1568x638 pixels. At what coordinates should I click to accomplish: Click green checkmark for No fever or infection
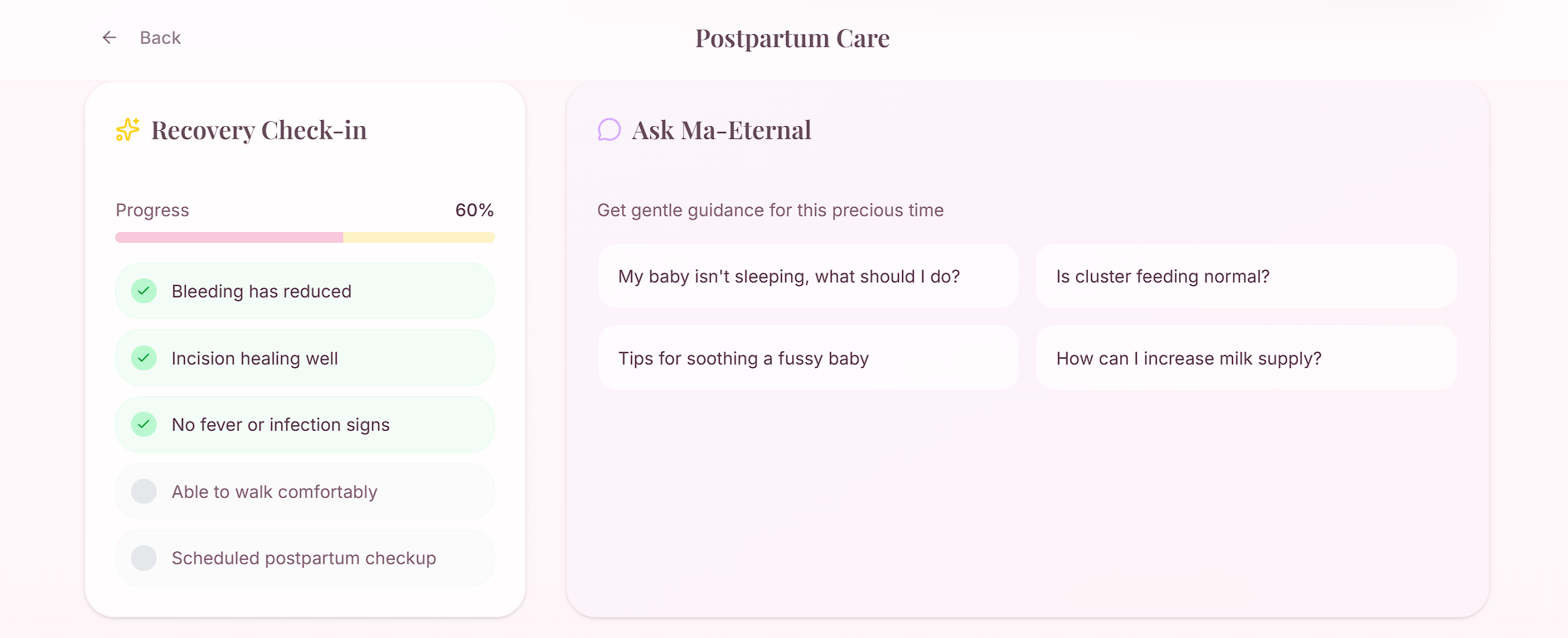coord(144,424)
